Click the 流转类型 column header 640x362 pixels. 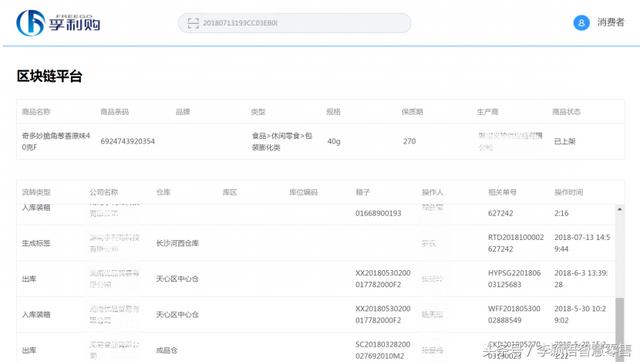coord(36,192)
